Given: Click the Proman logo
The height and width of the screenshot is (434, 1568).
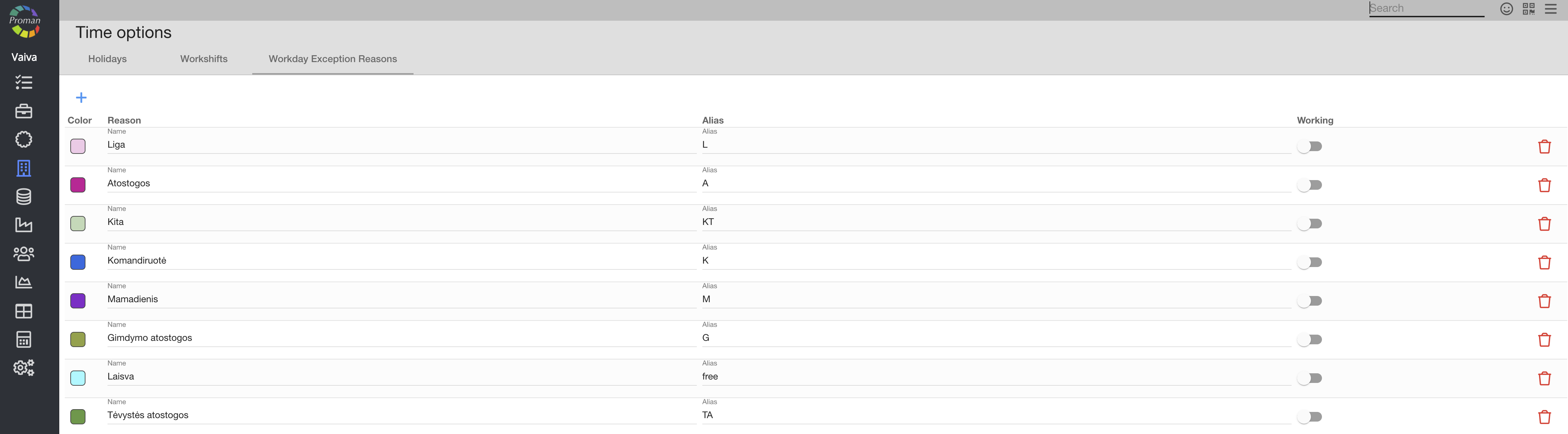Looking at the screenshot, I should tap(24, 21).
